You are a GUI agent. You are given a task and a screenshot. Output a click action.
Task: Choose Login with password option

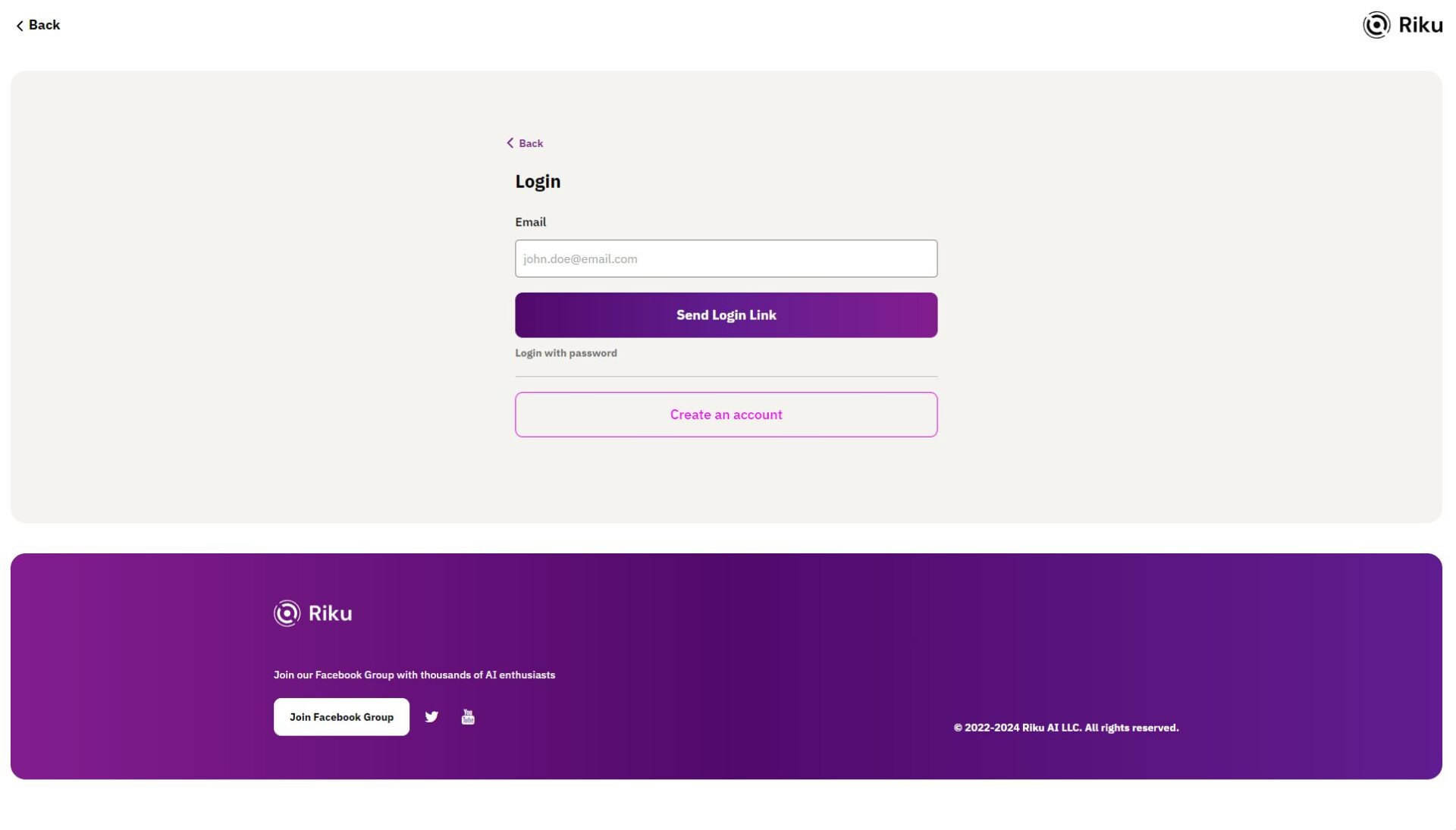(x=566, y=353)
